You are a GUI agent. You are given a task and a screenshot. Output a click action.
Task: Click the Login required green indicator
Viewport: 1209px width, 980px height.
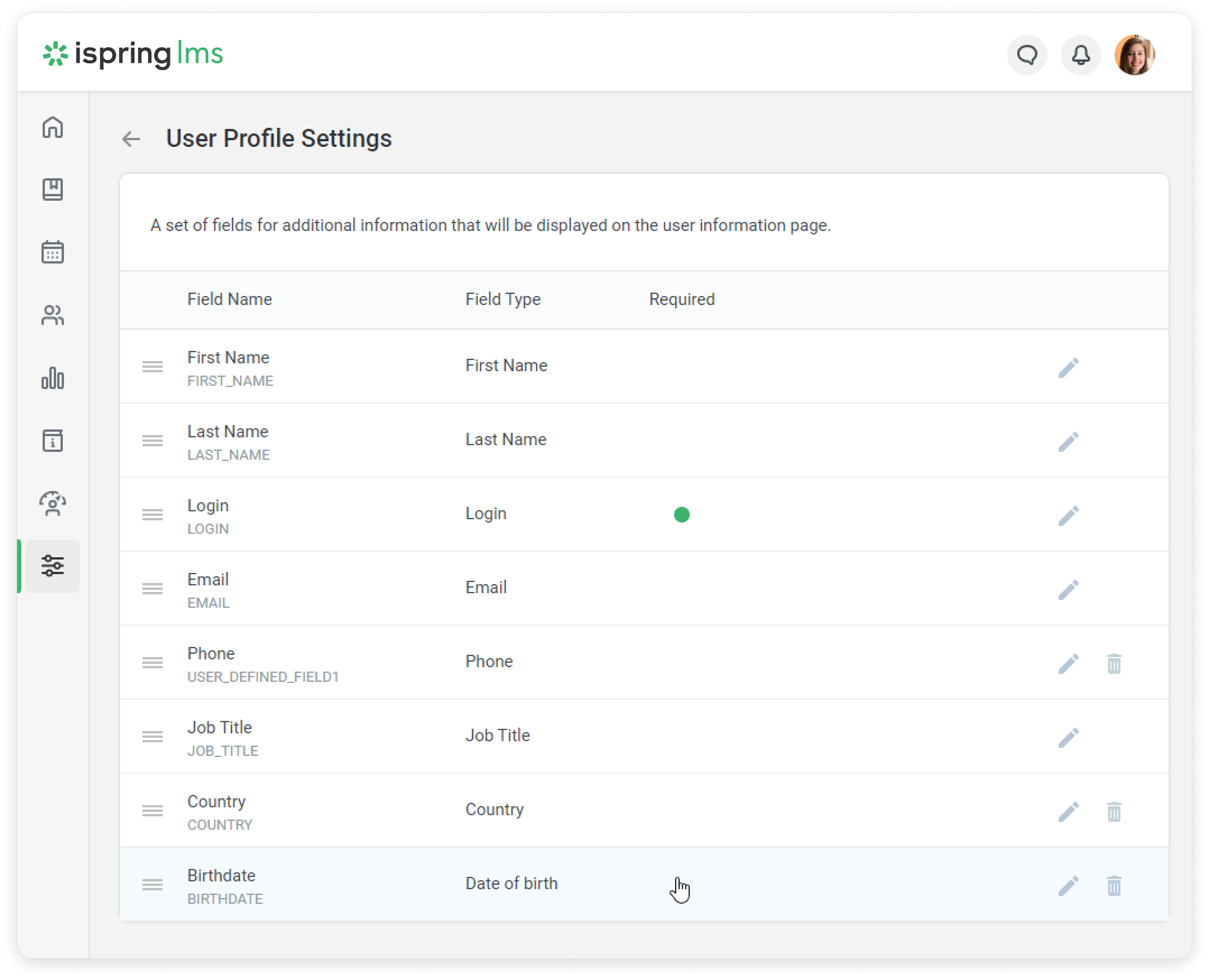pyautogui.click(x=681, y=514)
